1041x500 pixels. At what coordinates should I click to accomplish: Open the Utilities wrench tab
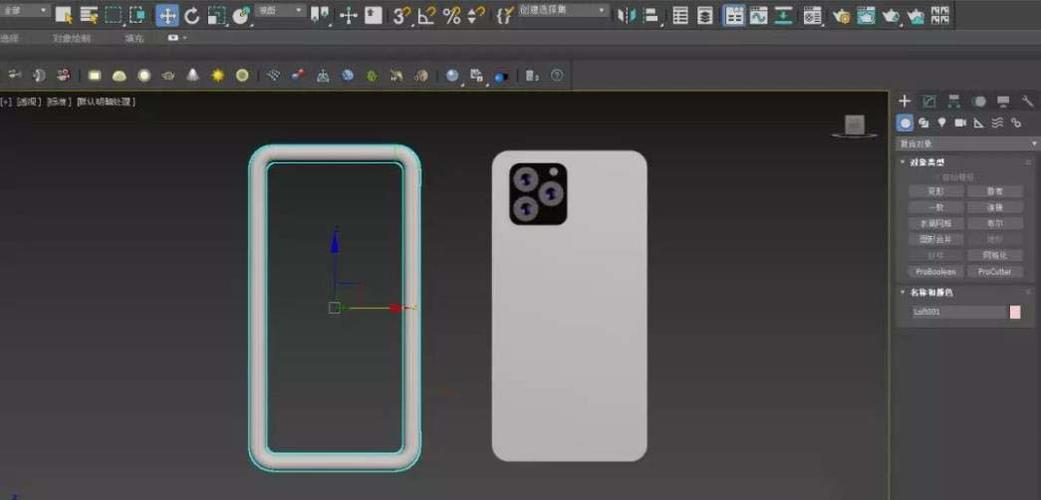pyautogui.click(x=1028, y=101)
